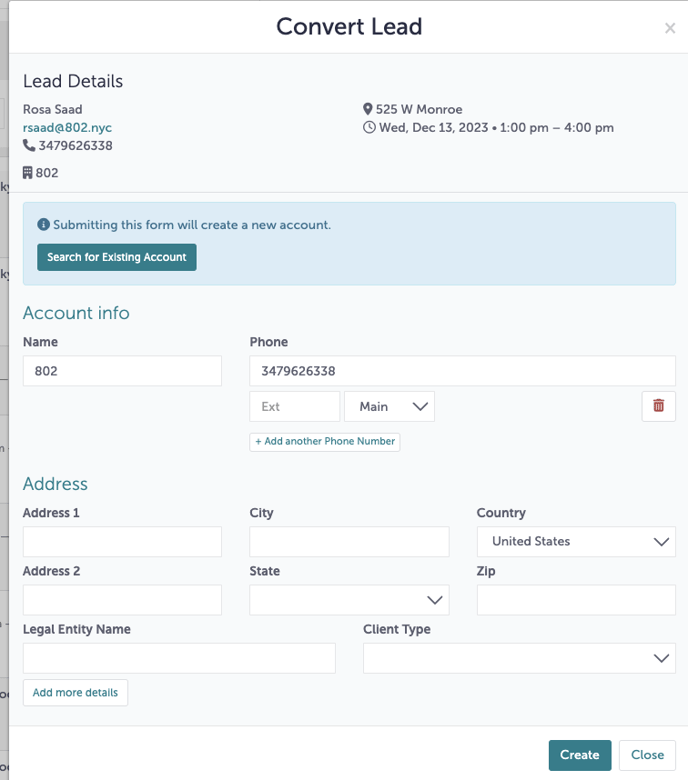This screenshot has width=688, height=780.
Task: Open the Client Type dropdown
Action: [x=518, y=658]
